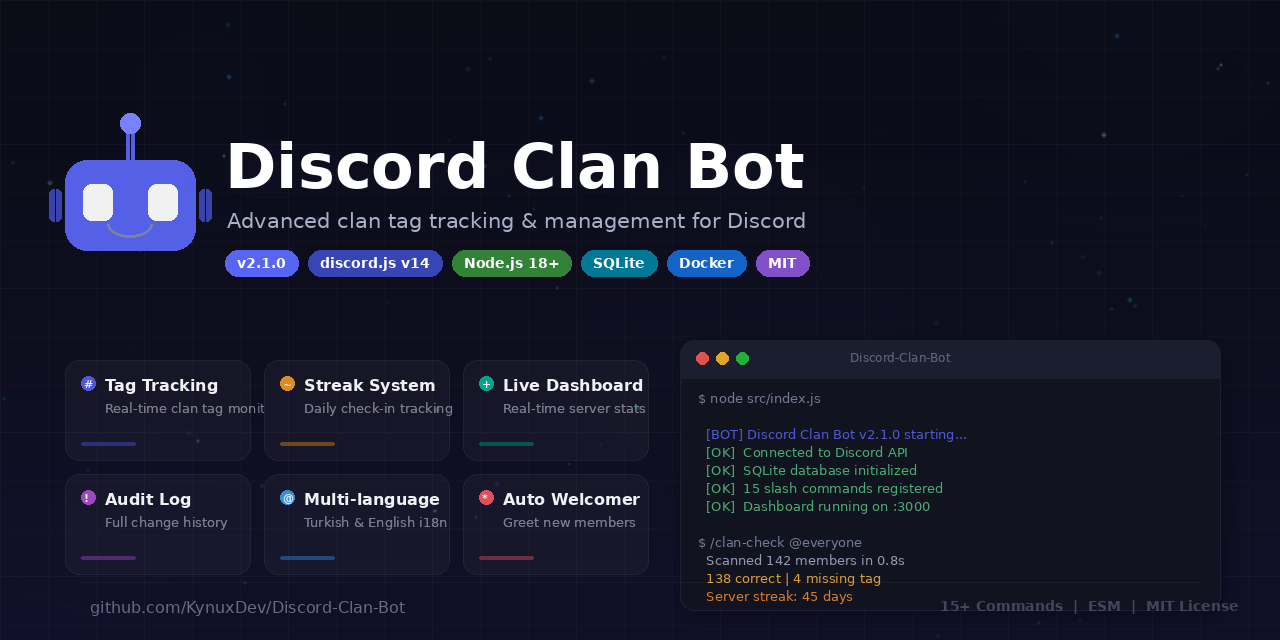
Task: Click the yellow traffic light in terminal window
Action: (722, 358)
